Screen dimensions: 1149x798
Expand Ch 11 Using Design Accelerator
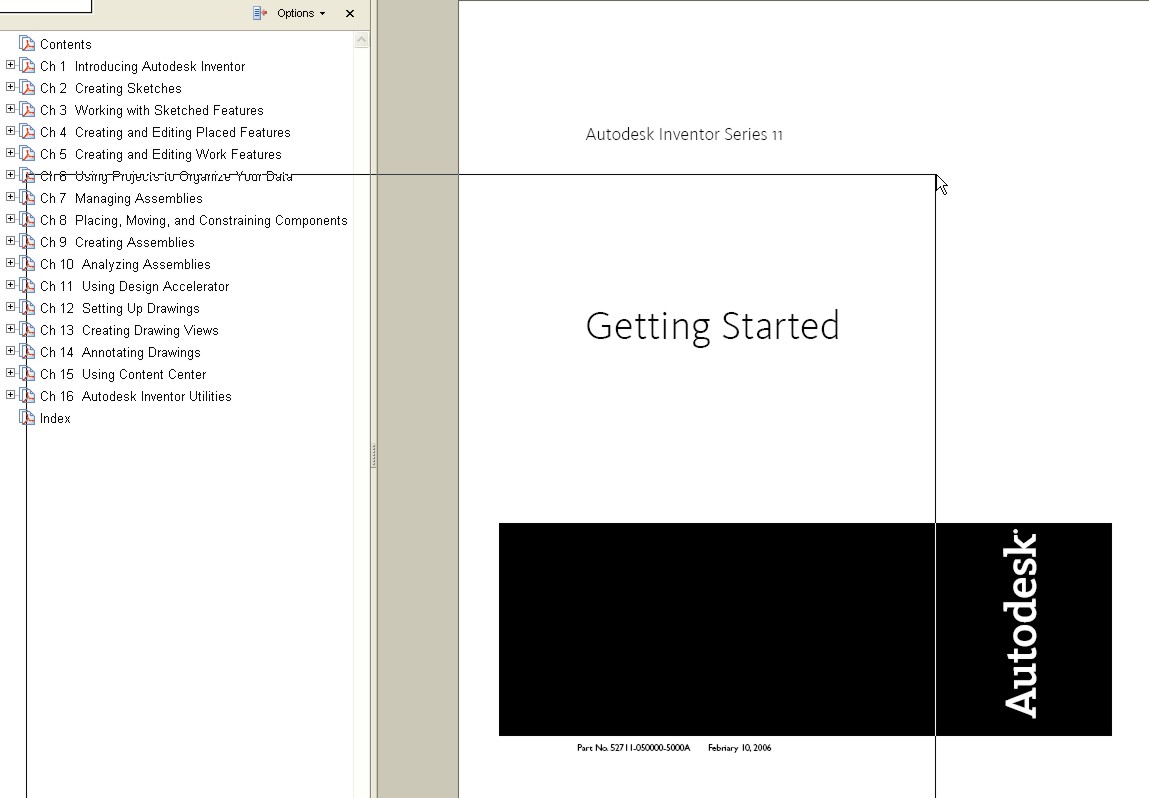pos(10,285)
